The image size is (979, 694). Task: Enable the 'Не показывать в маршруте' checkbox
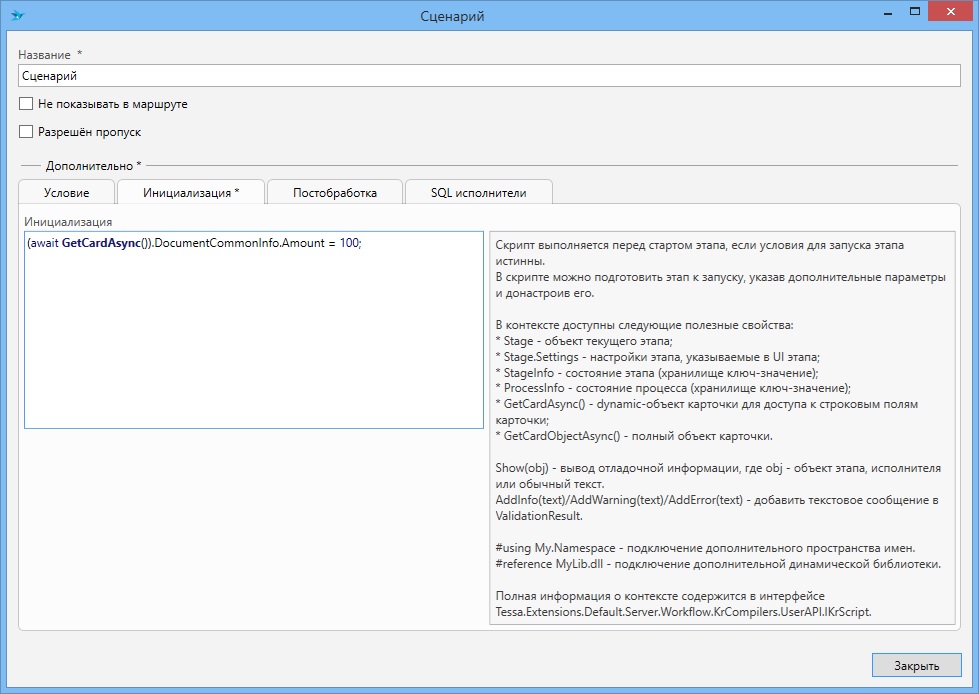click(x=26, y=104)
